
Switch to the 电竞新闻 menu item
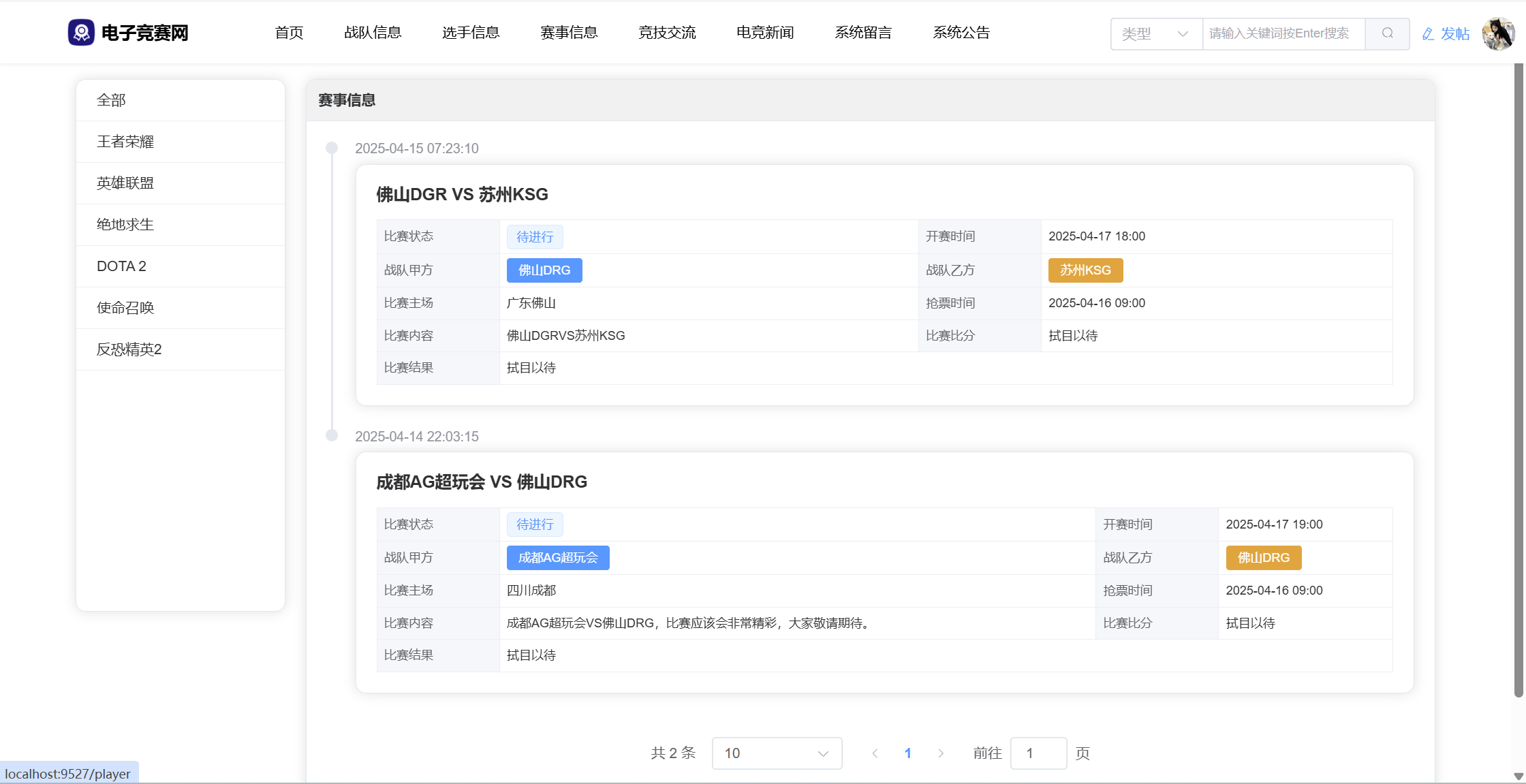coord(764,33)
